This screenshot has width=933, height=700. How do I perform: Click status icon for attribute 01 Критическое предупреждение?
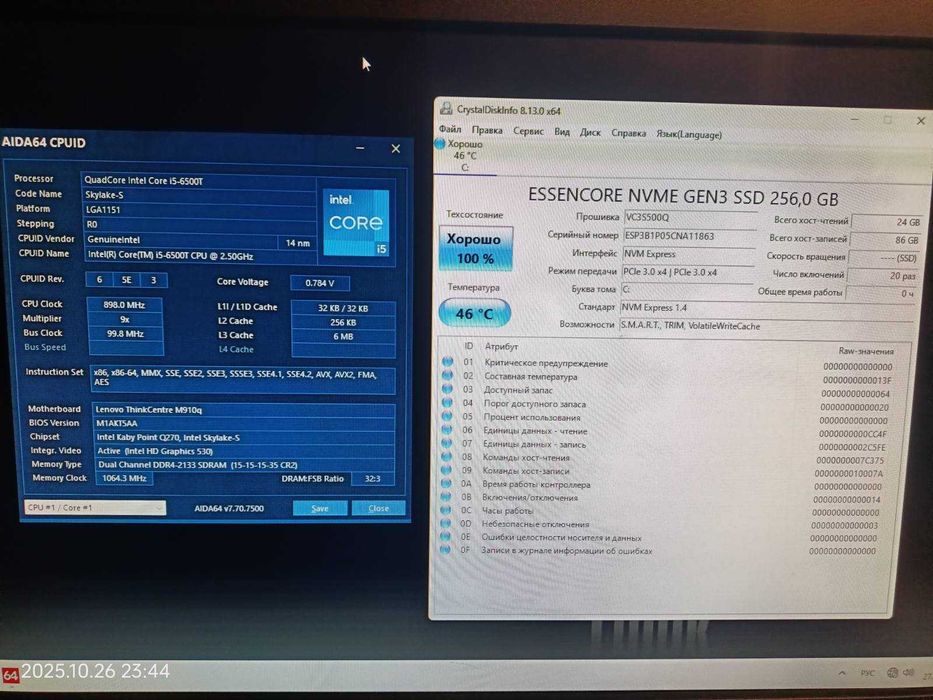point(447,361)
